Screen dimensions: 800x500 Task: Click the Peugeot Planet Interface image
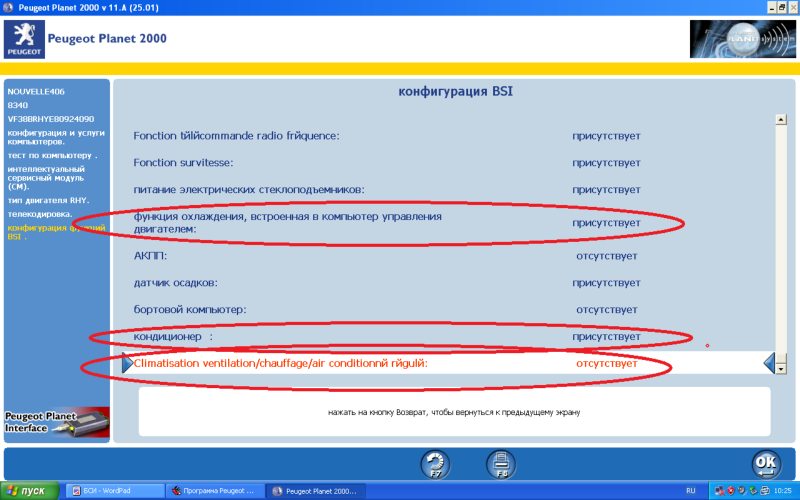click(x=55, y=424)
